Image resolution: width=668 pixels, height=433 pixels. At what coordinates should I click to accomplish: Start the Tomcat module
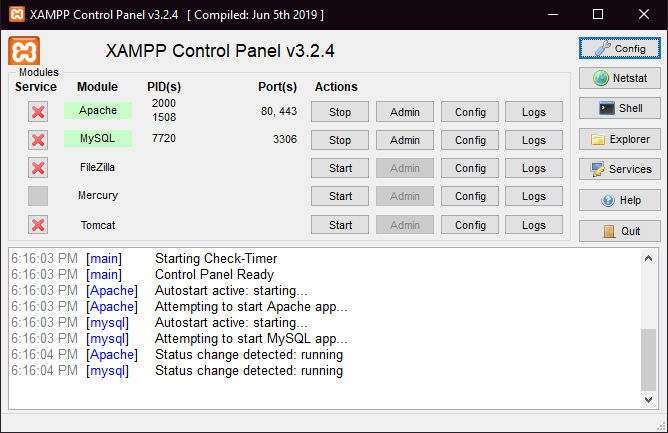click(340, 225)
